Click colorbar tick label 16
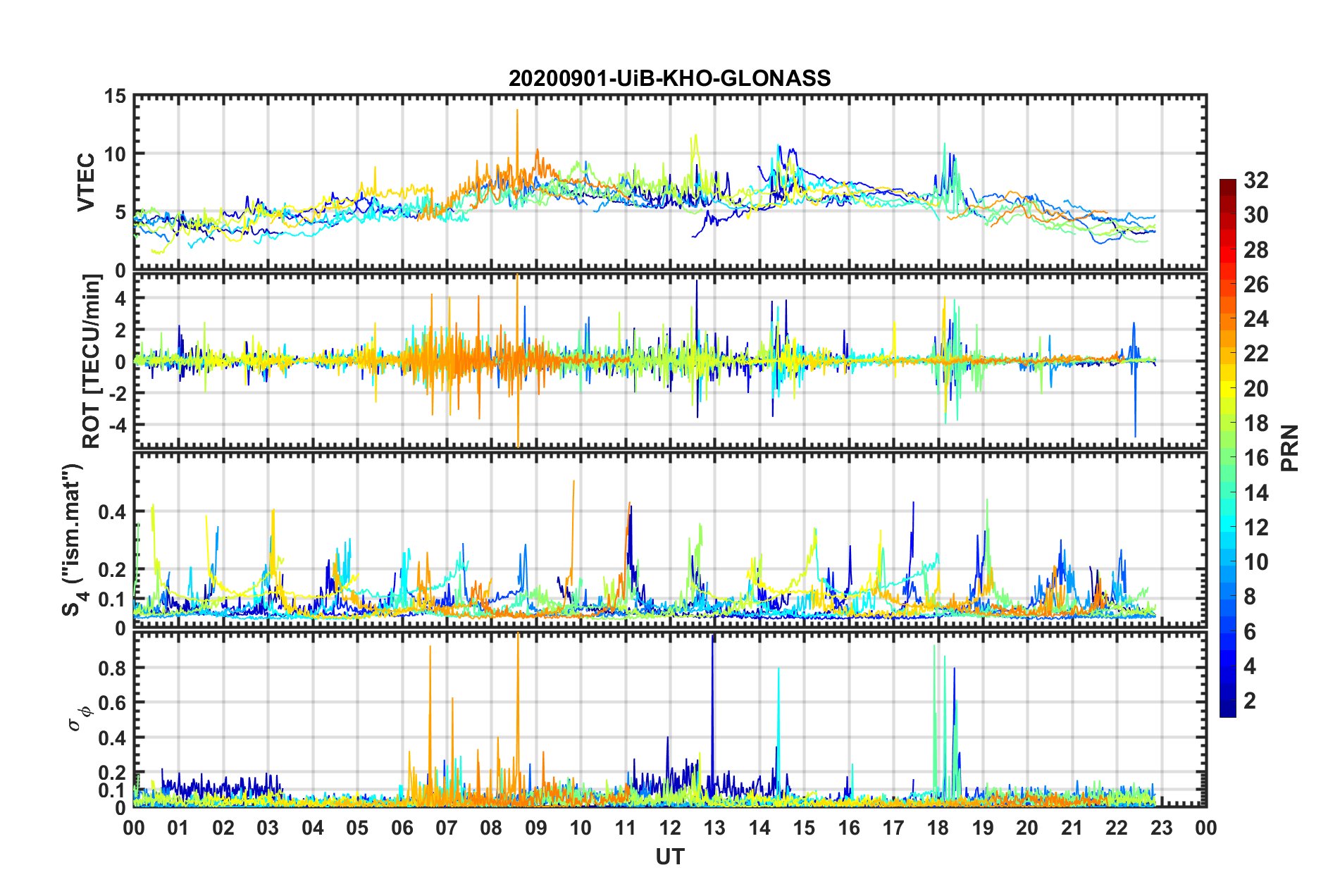This screenshot has width=1340, height=896. (1256, 458)
